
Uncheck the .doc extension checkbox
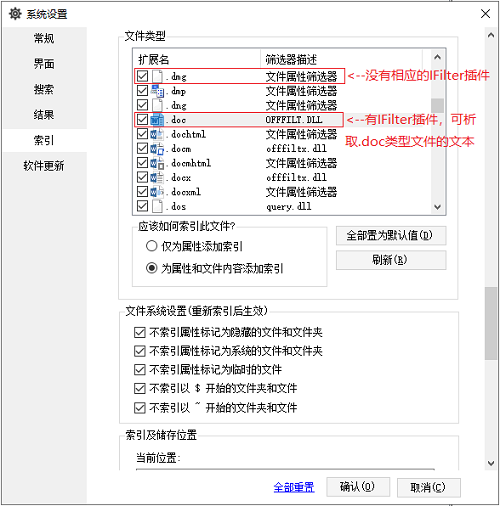142,119
